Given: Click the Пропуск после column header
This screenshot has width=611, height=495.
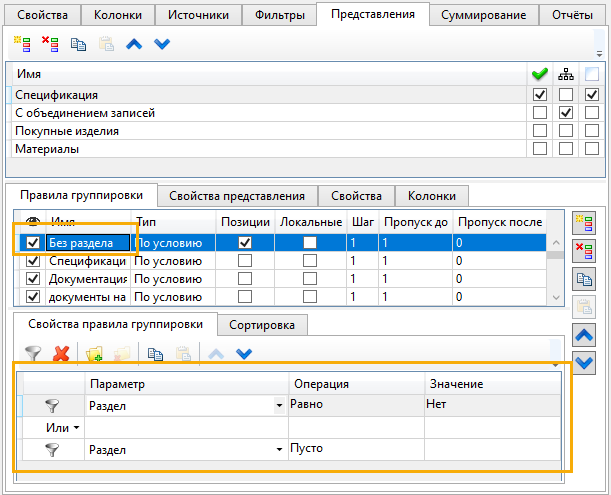Looking at the screenshot, I should 498,221.
